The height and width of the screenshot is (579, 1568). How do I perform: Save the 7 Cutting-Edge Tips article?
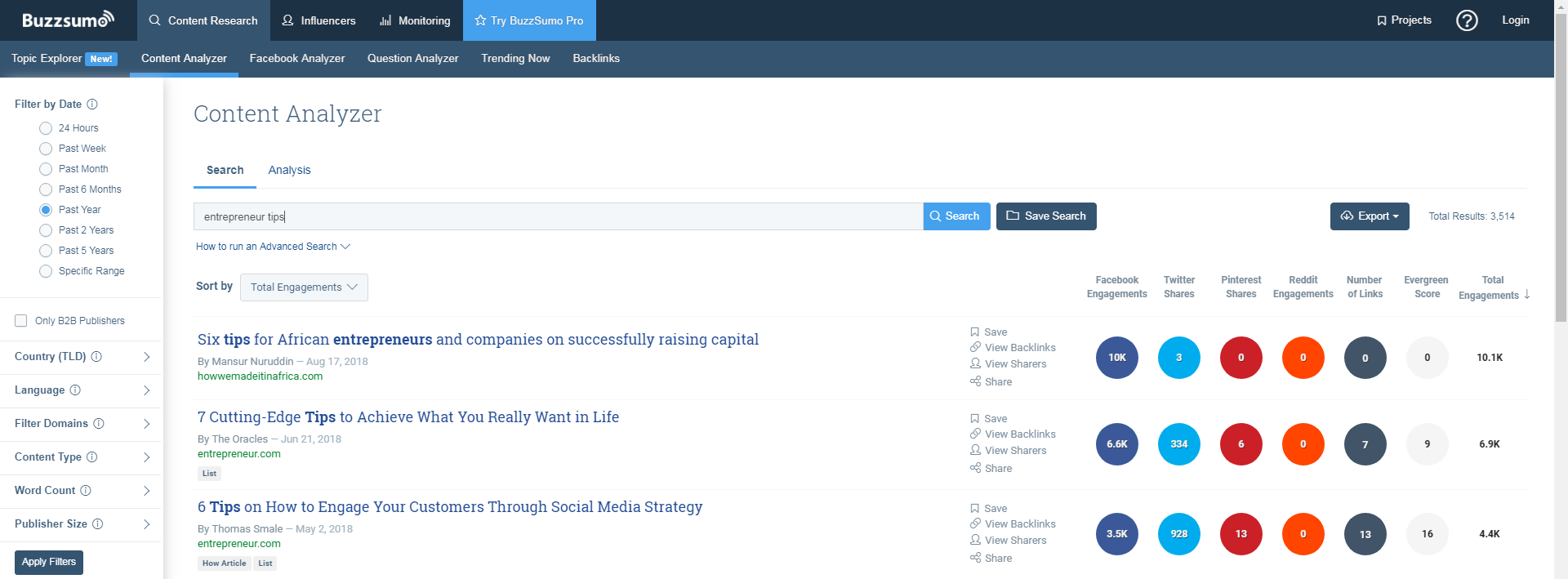point(989,419)
